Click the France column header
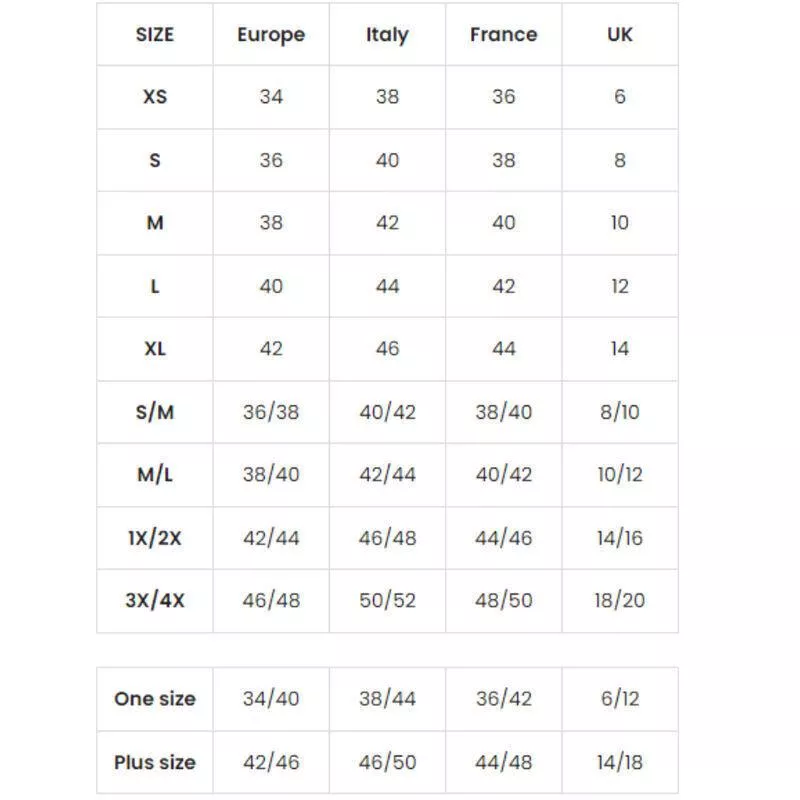 (x=503, y=35)
